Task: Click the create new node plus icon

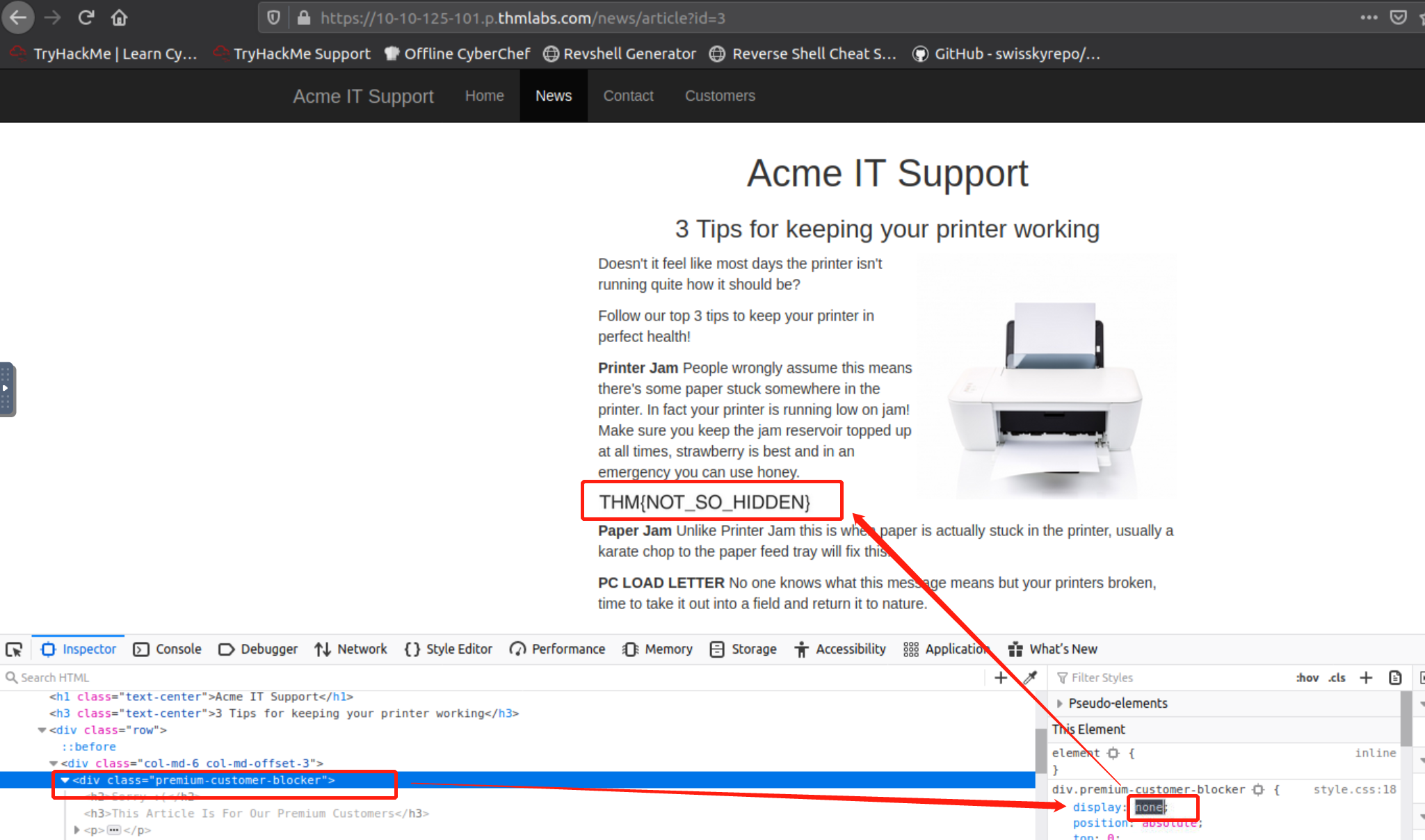Action: click(1001, 677)
